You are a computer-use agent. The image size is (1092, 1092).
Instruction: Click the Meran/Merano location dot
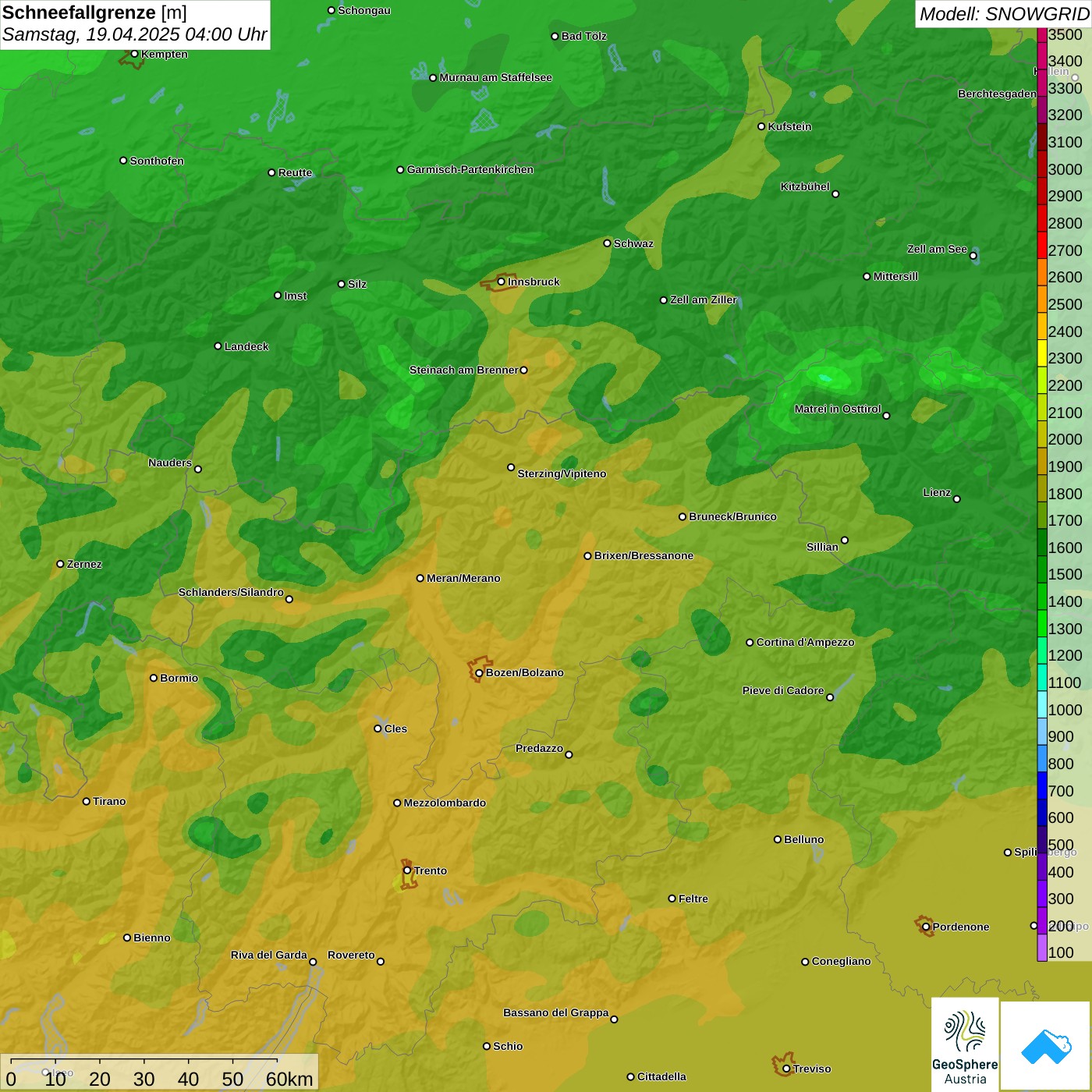[x=420, y=578]
